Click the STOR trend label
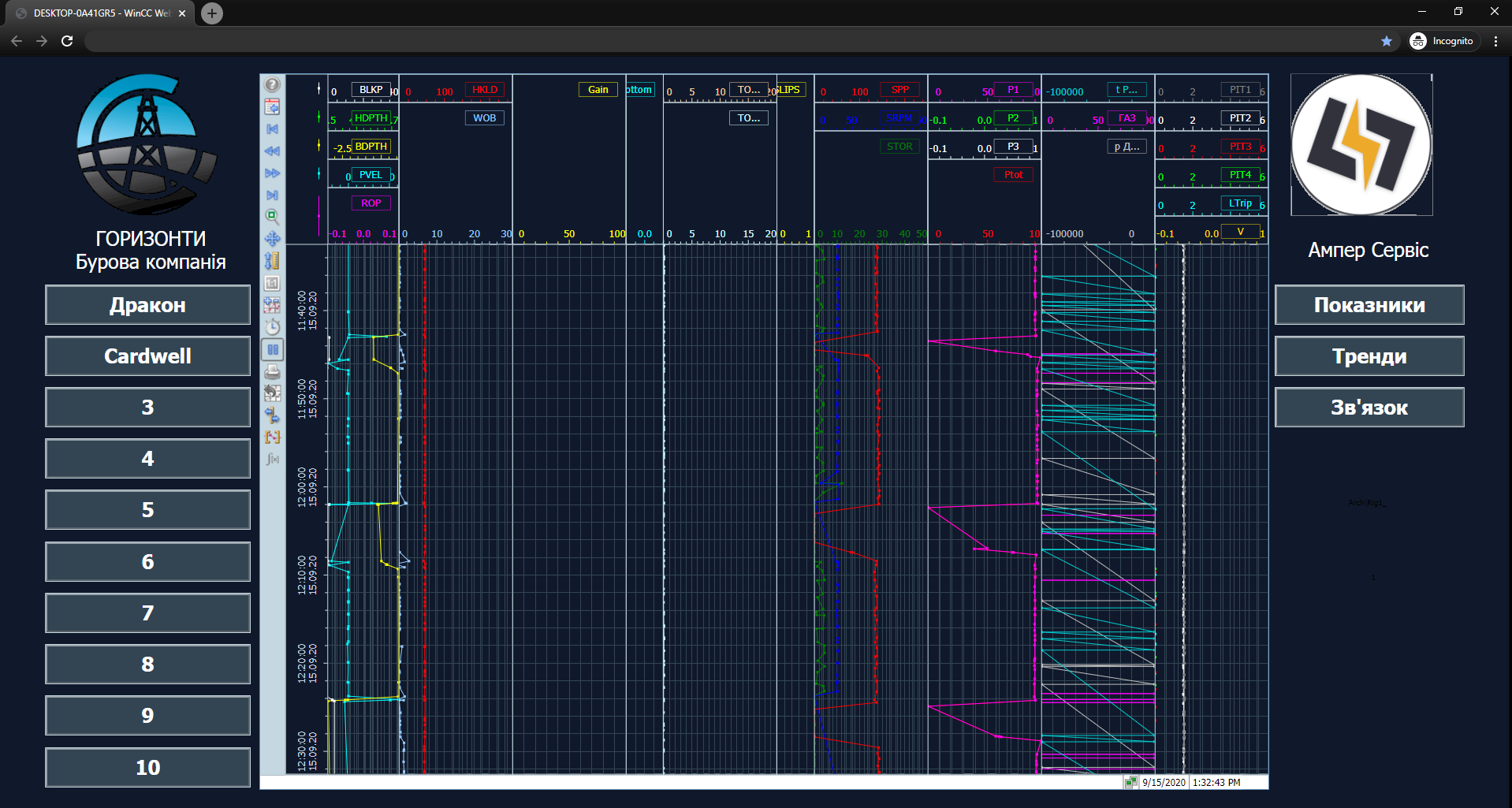The height and width of the screenshot is (808, 1512). point(900,147)
